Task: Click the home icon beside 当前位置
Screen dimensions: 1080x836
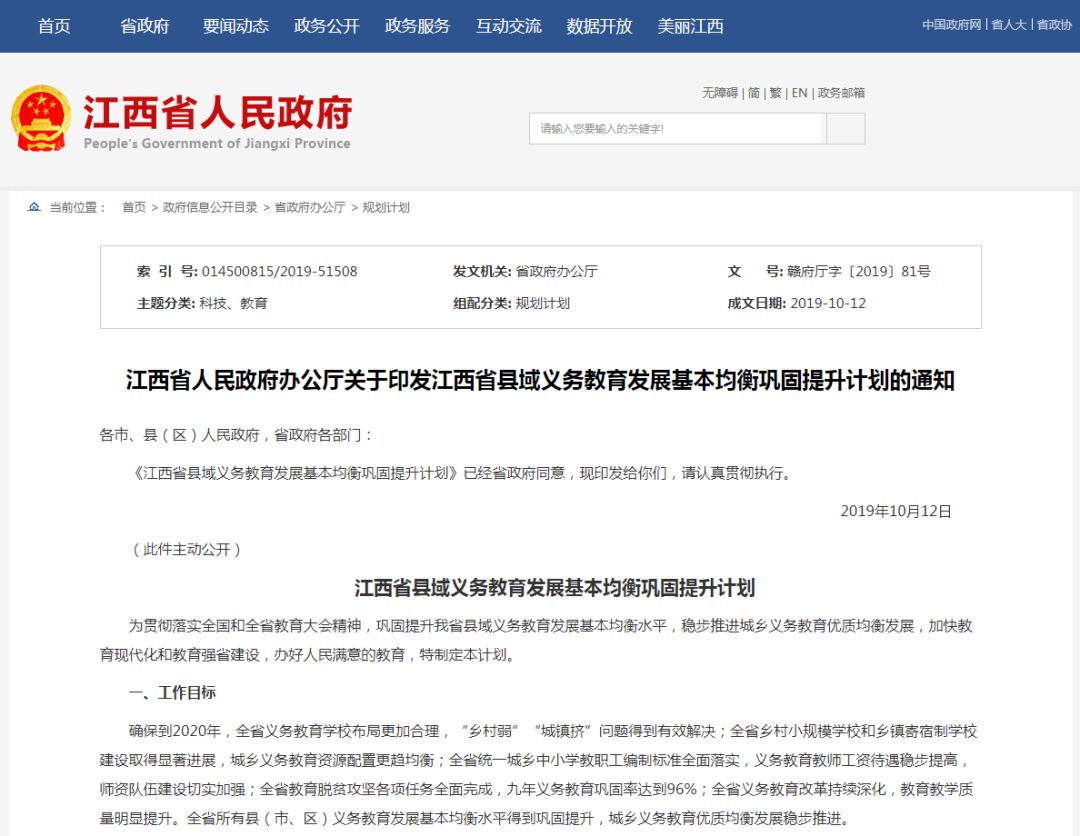Action: (x=34, y=207)
